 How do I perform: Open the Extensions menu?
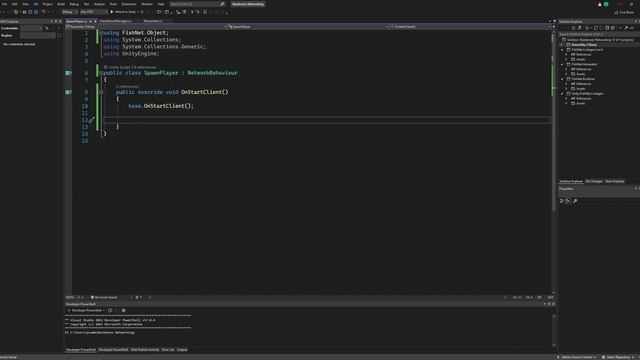[x=129, y=4]
